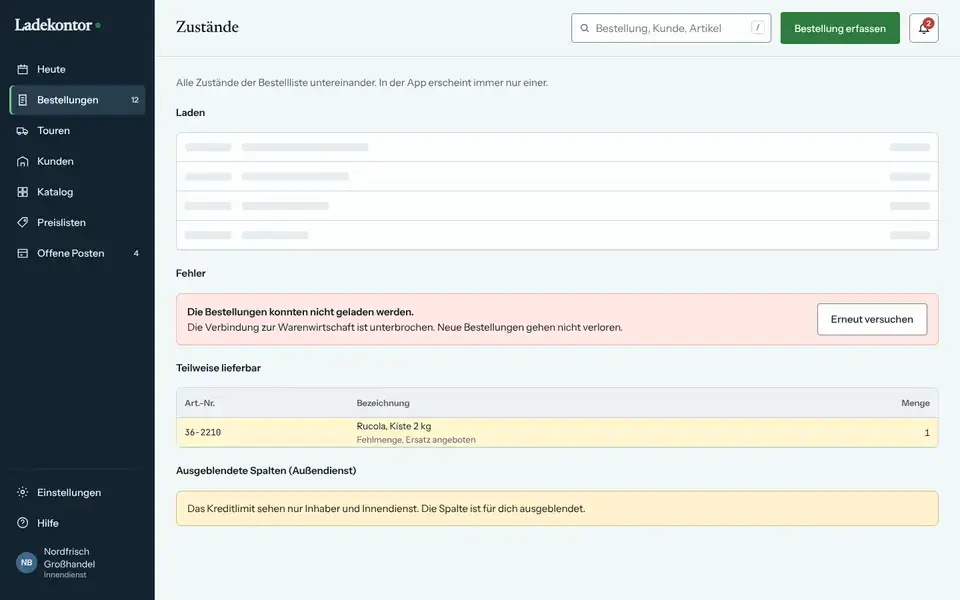Click the Offene Posten icon
The width and height of the screenshot is (960, 600).
(23, 253)
